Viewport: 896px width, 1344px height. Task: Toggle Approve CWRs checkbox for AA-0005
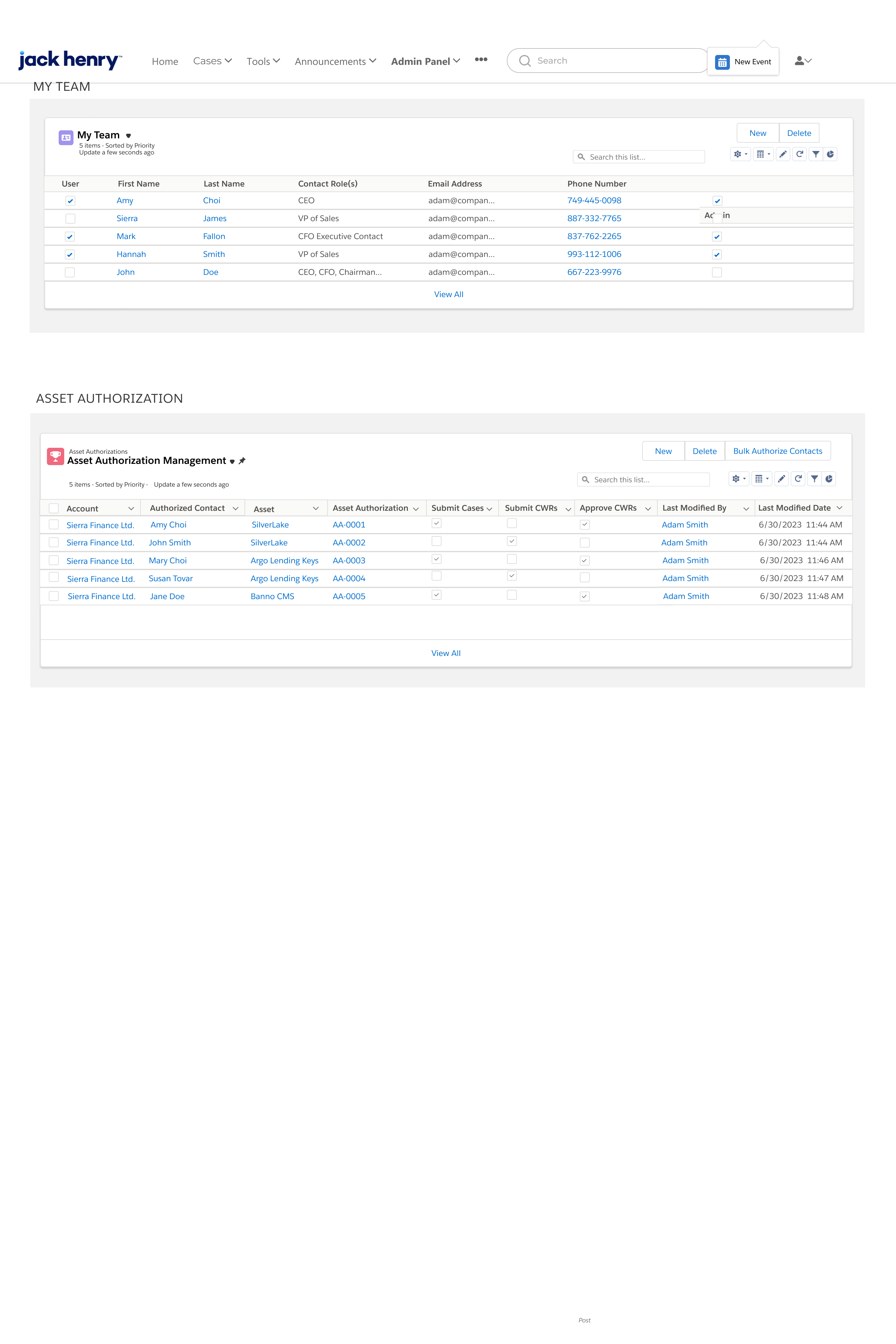pos(584,597)
